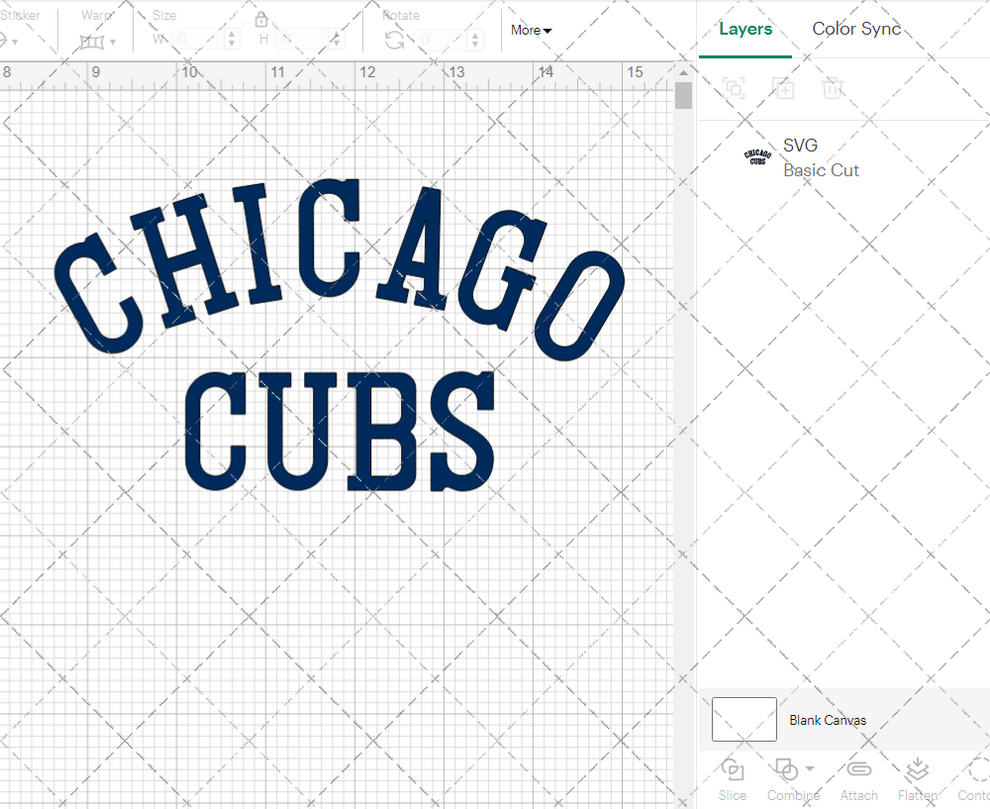Viewport: 990px width, 809px height.
Task: Click the delete trash icon in Layers panel
Action: tap(834, 88)
